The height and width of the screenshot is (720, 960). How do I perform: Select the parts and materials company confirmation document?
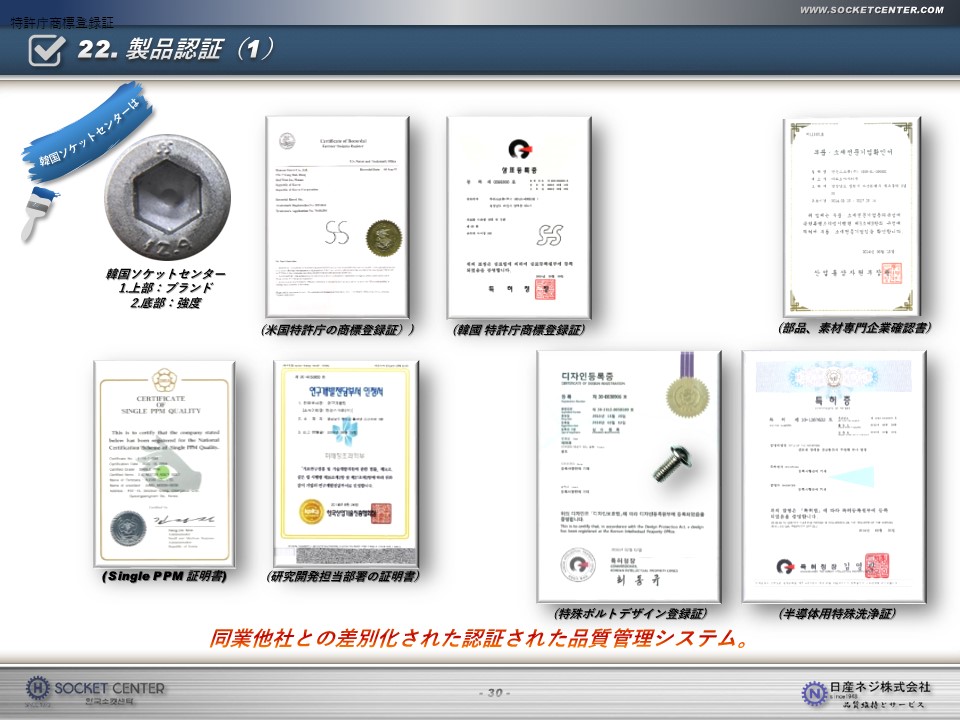851,216
